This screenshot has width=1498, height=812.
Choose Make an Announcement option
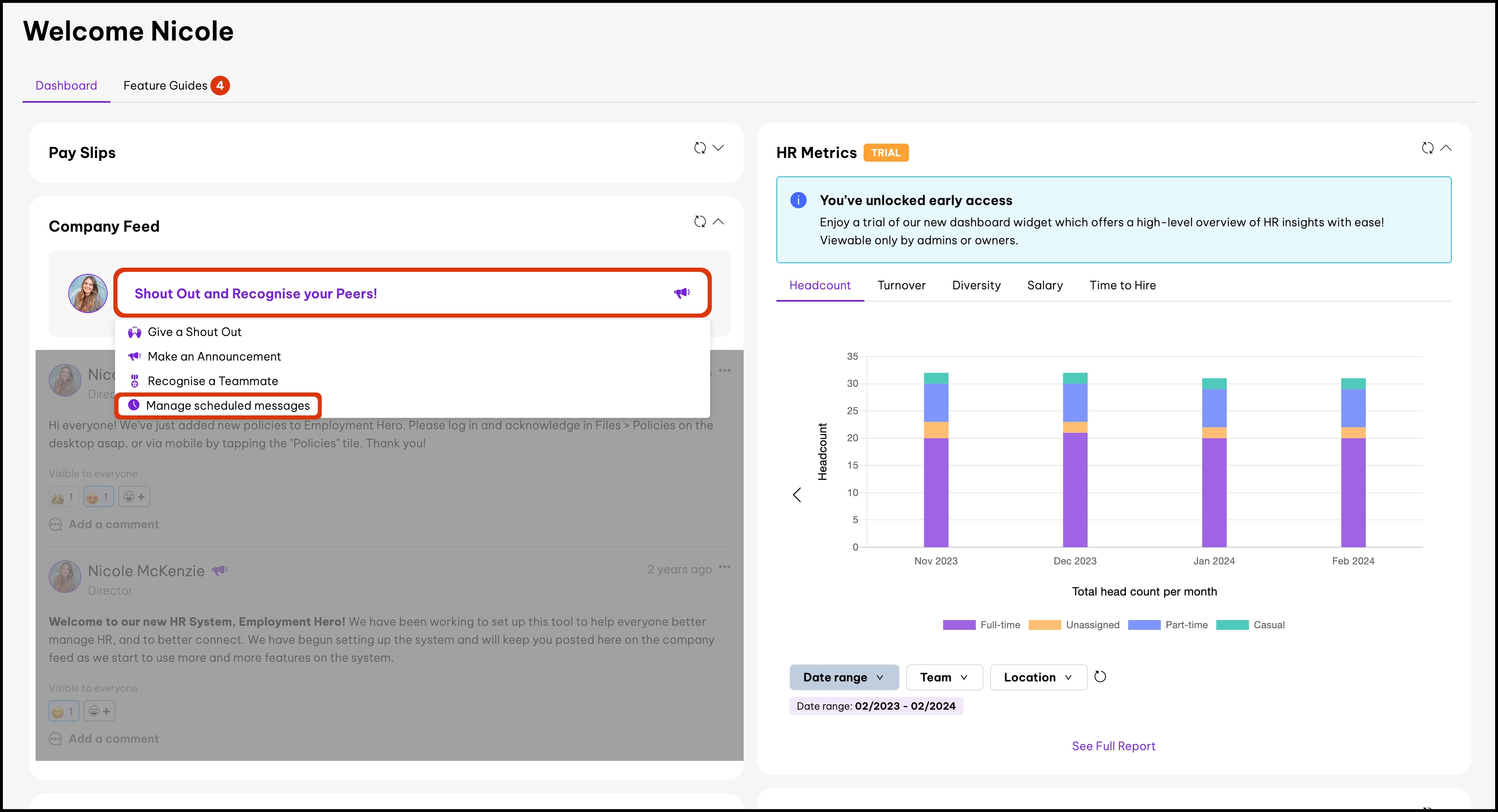[x=214, y=356]
